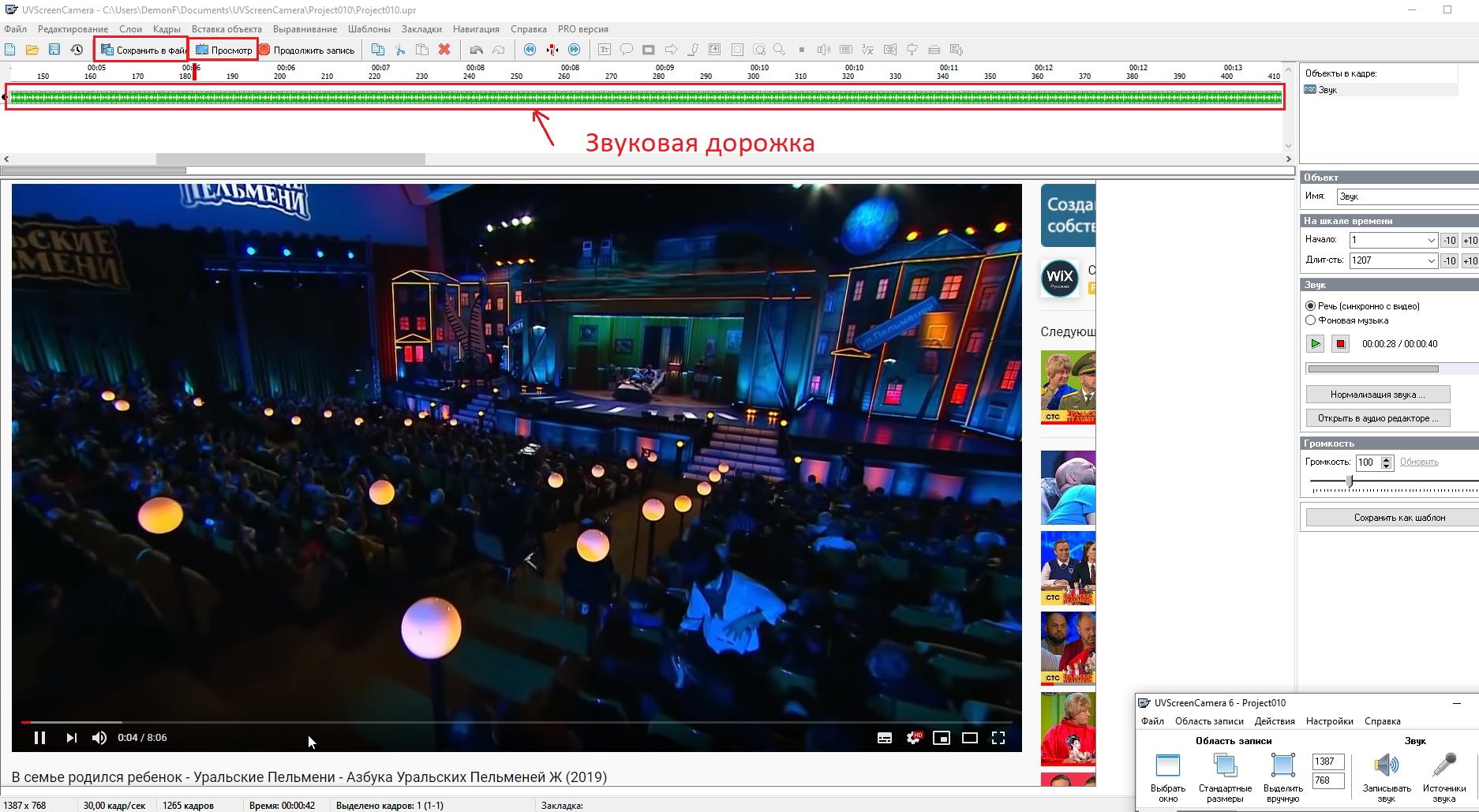Select 'Речь (синхронно с видео)' radio option
The width and height of the screenshot is (1479, 812).
pyautogui.click(x=1311, y=306)
